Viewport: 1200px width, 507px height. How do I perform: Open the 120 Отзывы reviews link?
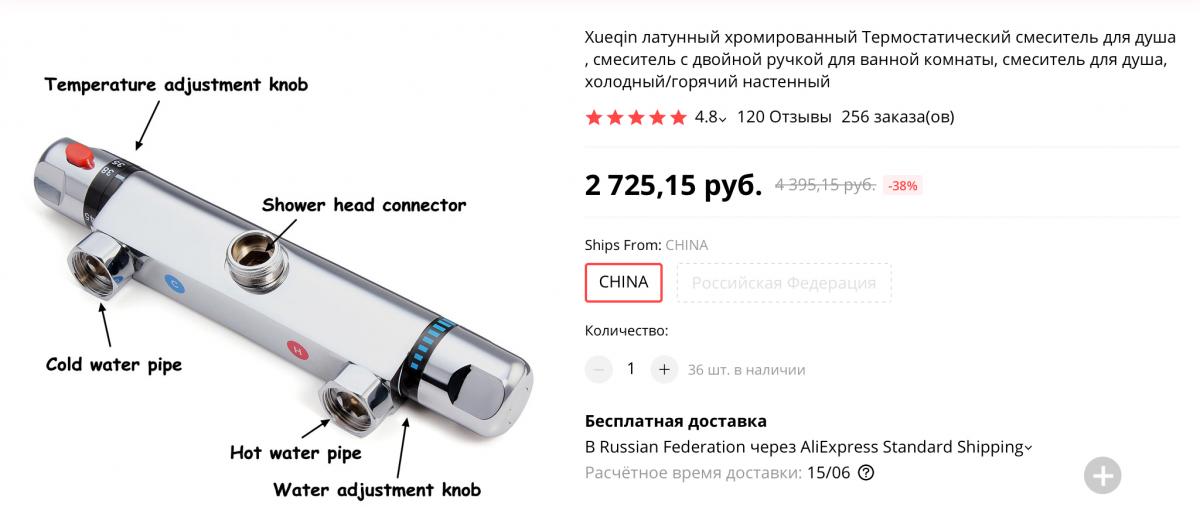(x=784, y=117)
